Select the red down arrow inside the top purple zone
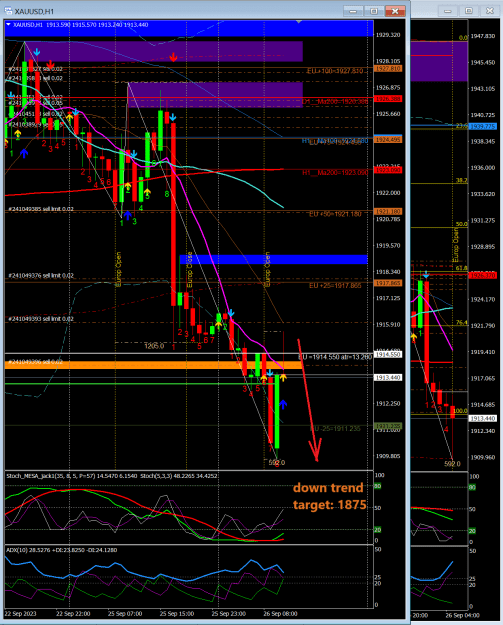Viewport: 503px width, 625px height. [173, 58]
